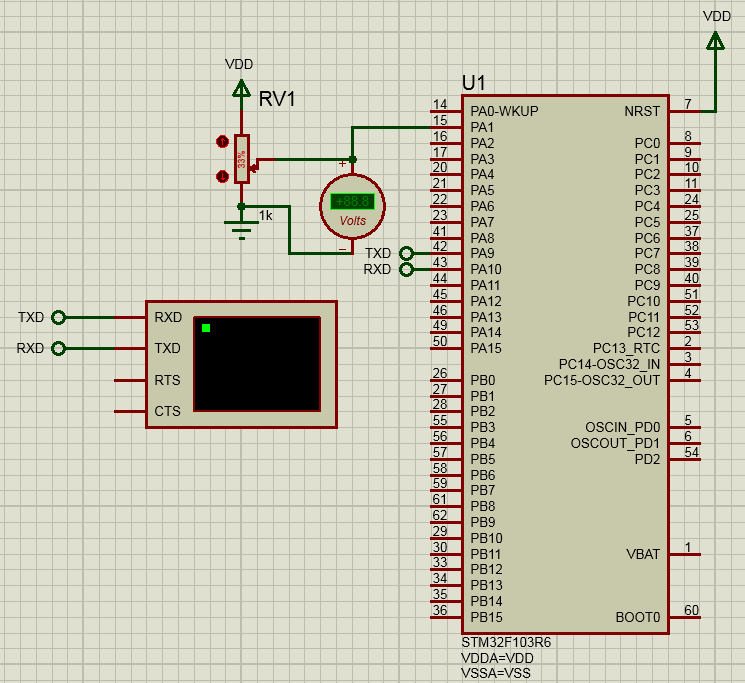This screenshot has height=683, width=745.
Task: Click the virtual terminal black screen
Action: pos(257,364)
